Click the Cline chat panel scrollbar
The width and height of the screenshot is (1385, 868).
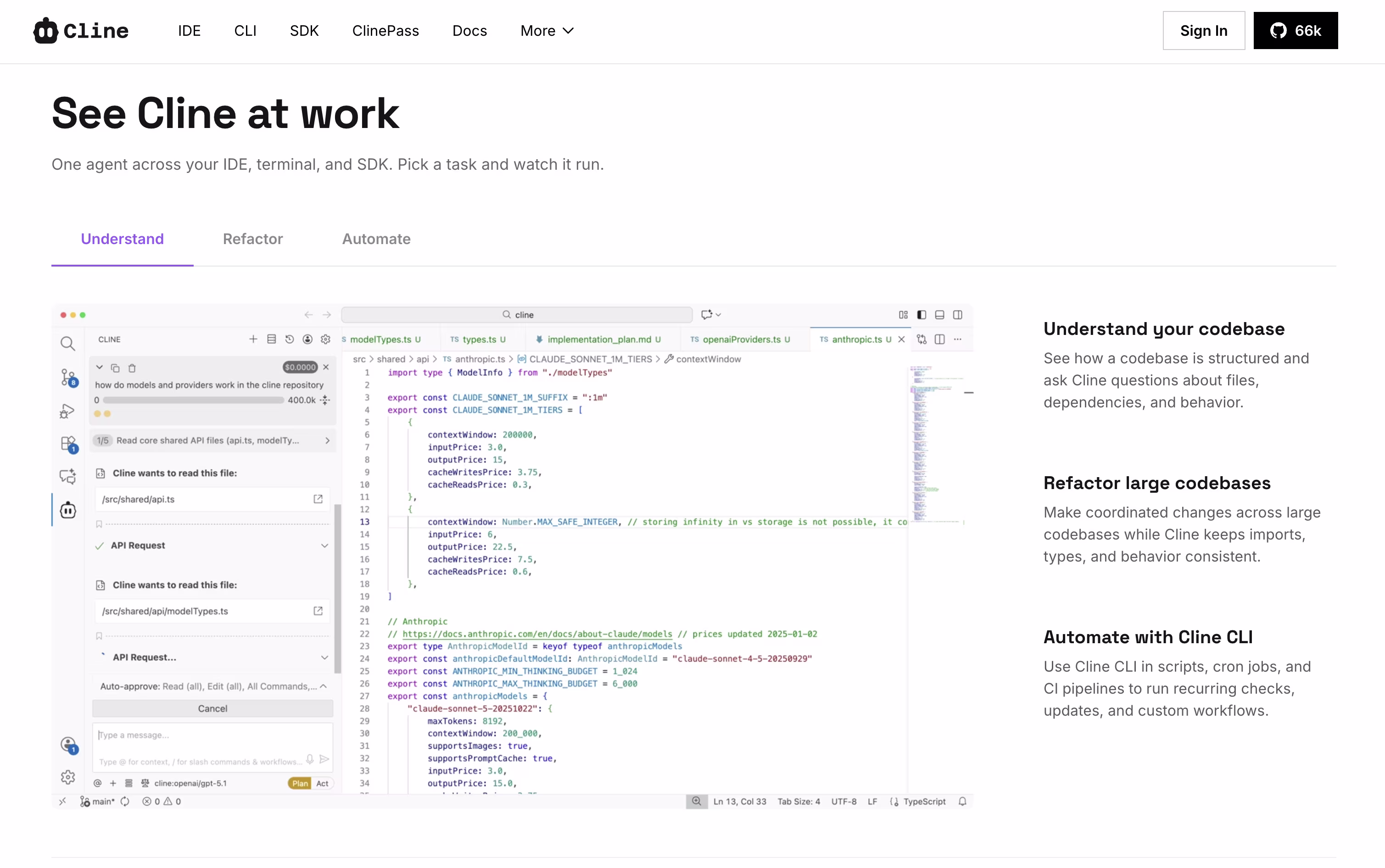click(x=338, y=589)
